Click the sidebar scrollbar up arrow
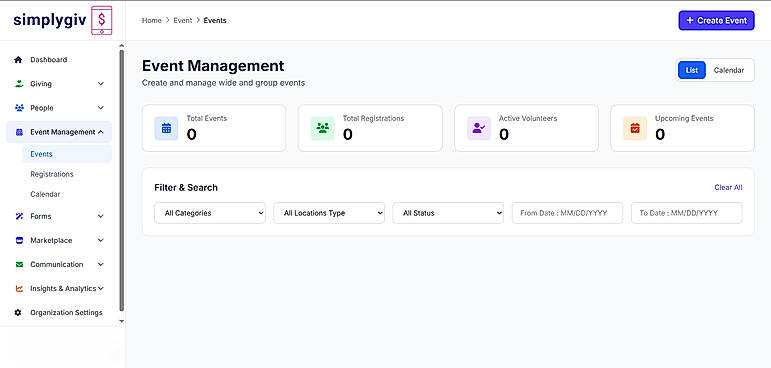 pyautogui.click(x=121, y=46)
